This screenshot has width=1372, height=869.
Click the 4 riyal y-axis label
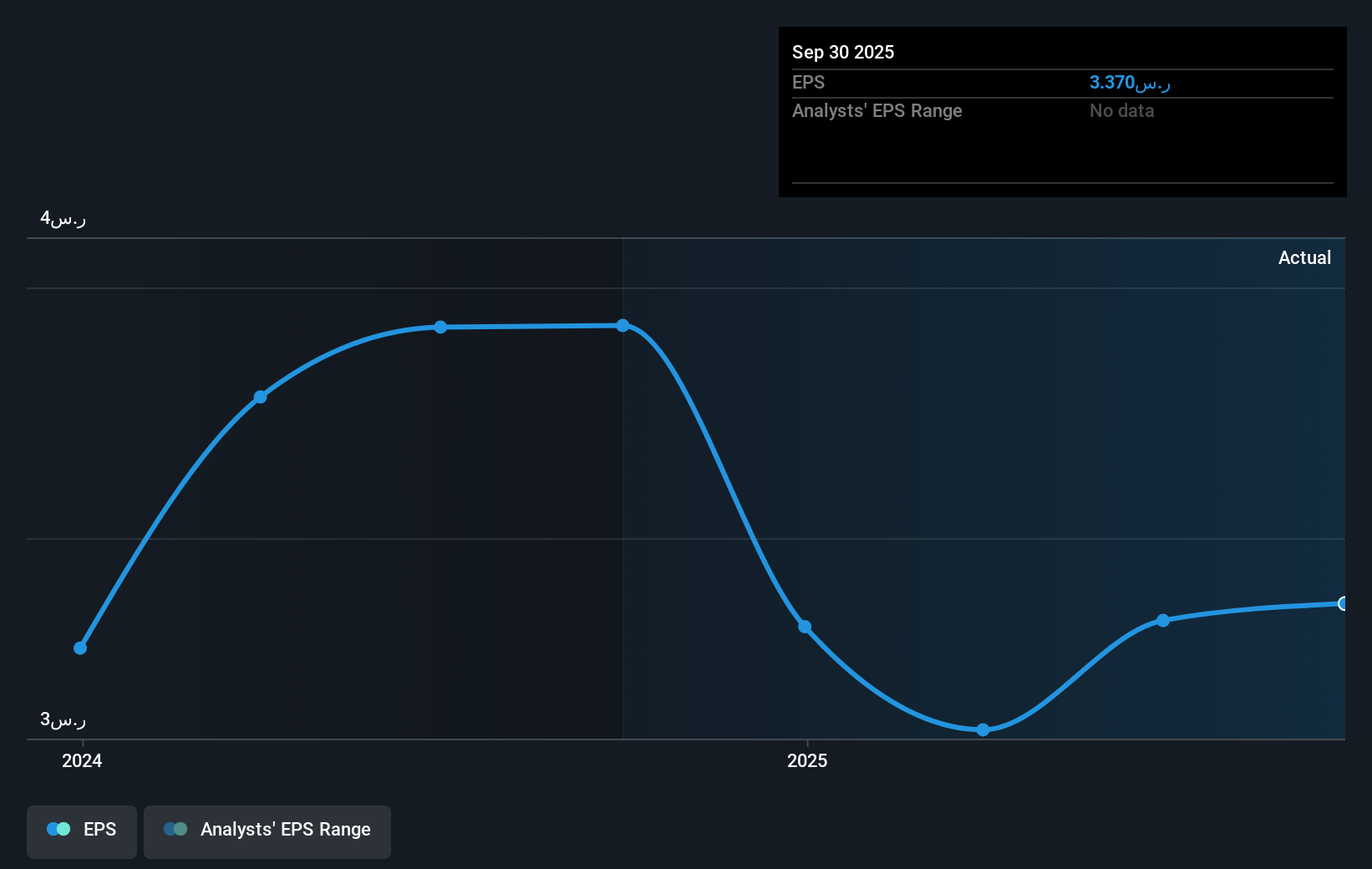point(64,219)
